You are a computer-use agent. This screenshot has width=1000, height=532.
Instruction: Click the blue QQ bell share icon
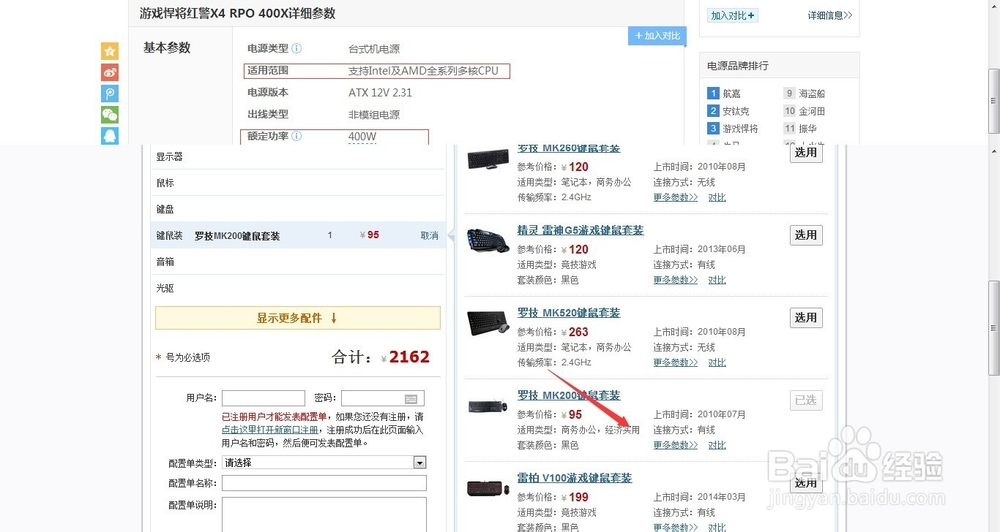click(x=110, y=135)
